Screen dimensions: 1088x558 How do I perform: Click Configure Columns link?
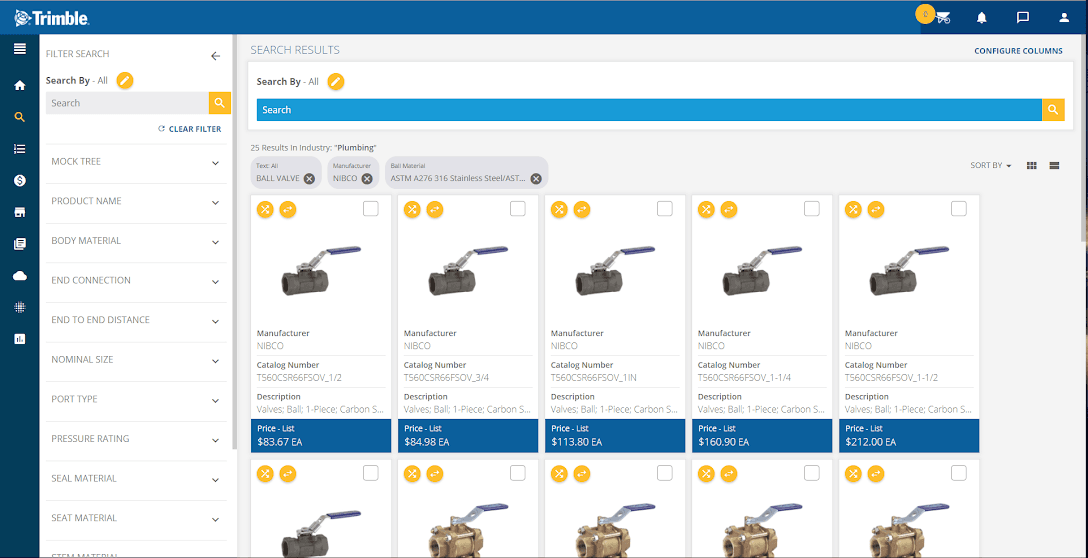pos(1018,50)
